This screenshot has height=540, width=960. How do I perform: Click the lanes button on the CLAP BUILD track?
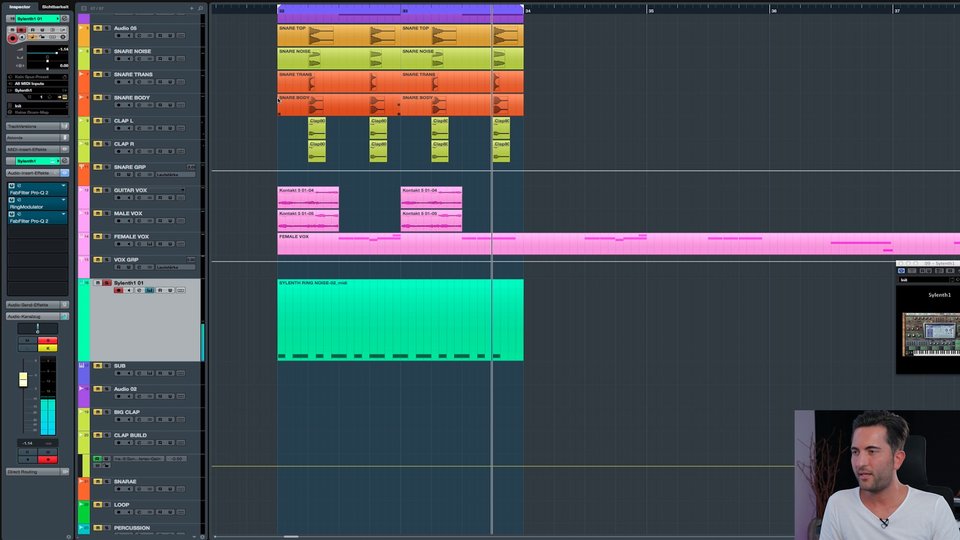click(x=181, y=443)
